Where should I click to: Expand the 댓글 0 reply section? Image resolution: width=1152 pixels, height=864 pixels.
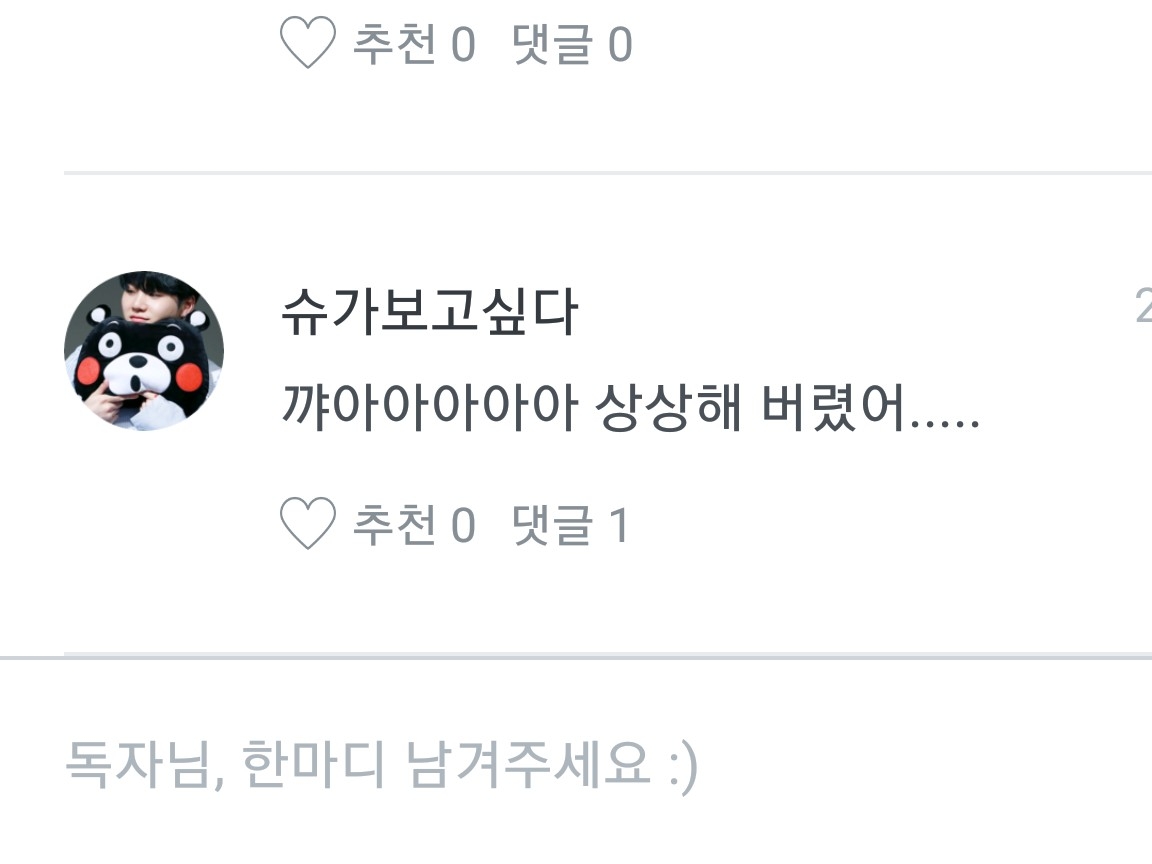tap(572, 44)
